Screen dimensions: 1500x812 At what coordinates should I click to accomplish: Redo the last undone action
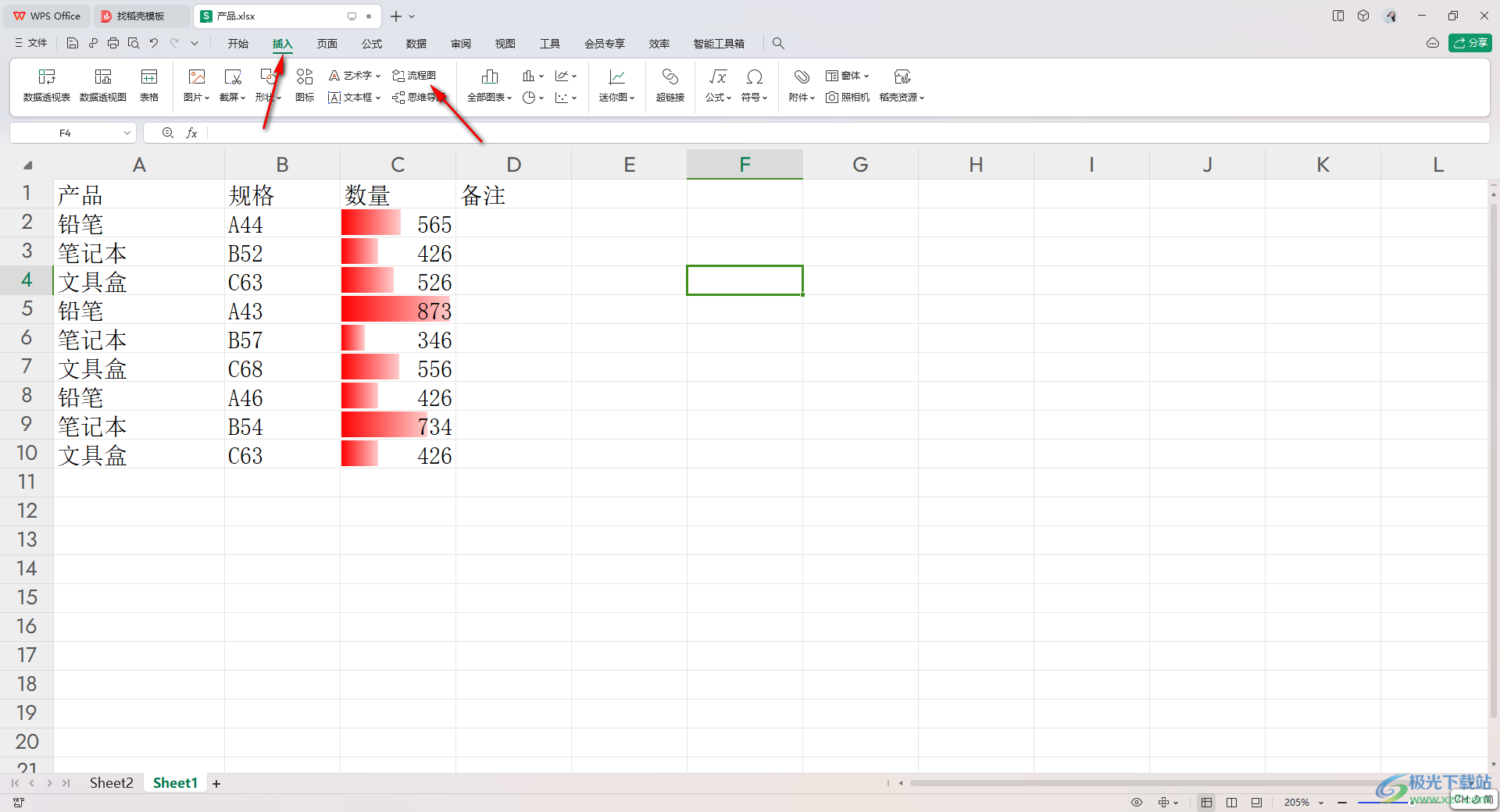174,44
